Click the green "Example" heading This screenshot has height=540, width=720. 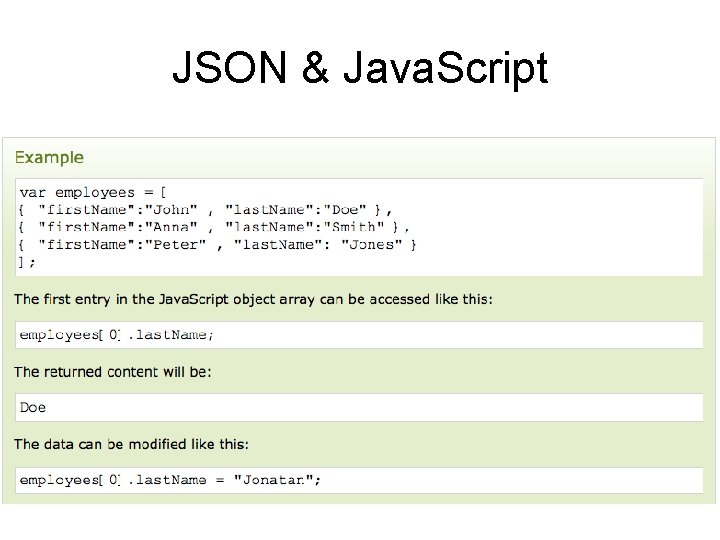(49, 157)
